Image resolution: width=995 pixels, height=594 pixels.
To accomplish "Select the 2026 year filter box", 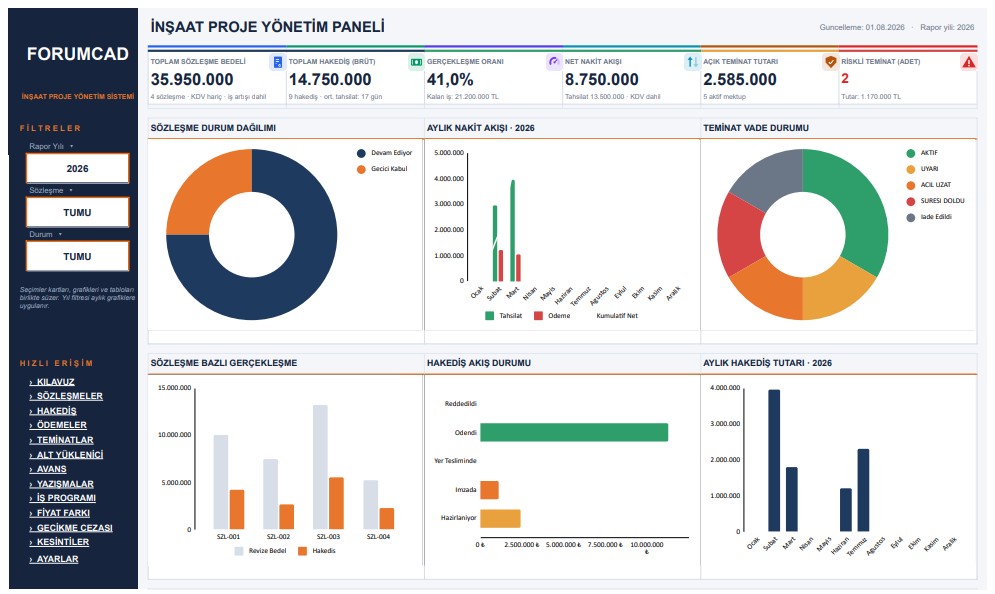I will coord(77,169).
